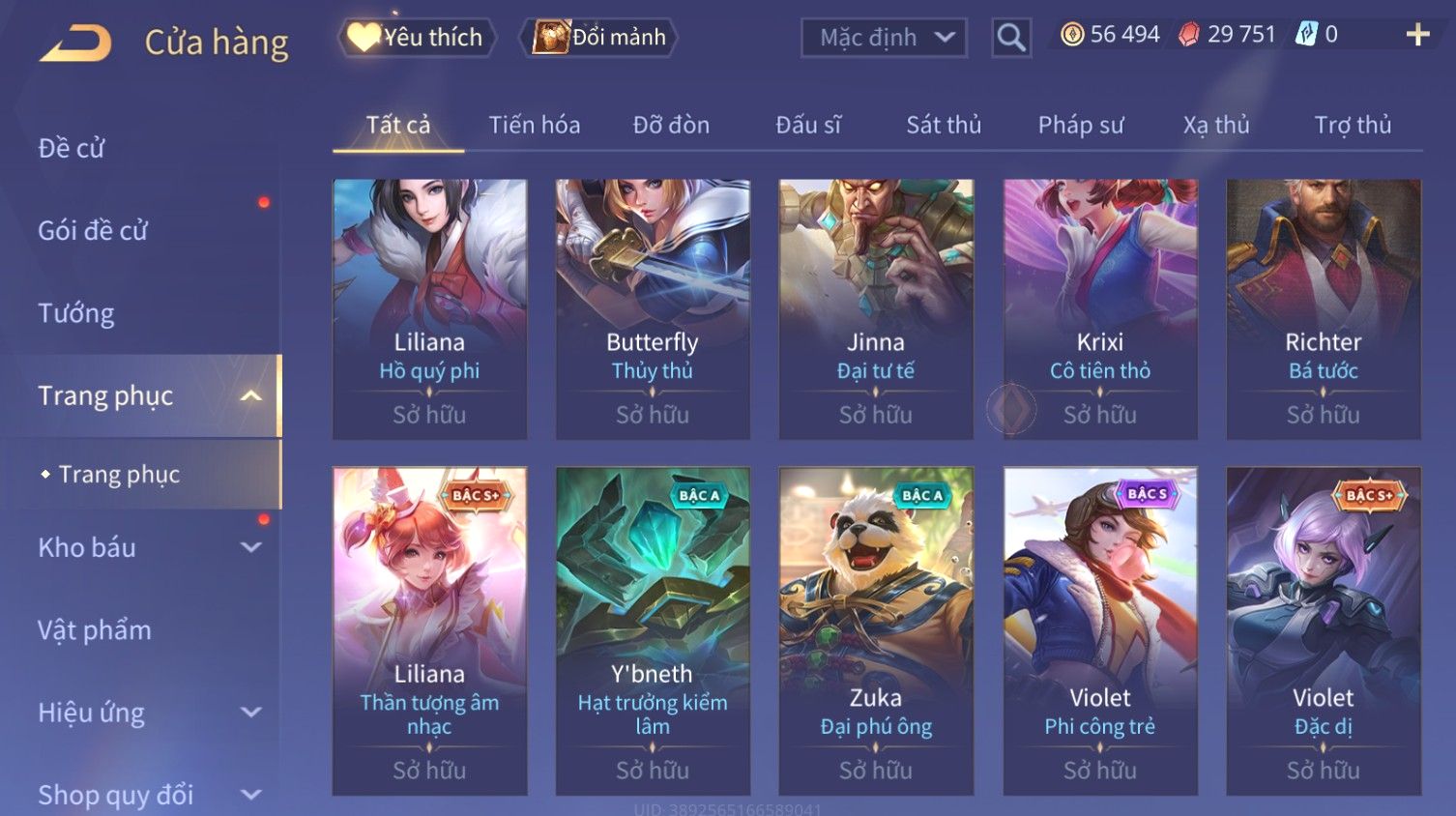Open Yêu thích heart favorites

point(417,38)
